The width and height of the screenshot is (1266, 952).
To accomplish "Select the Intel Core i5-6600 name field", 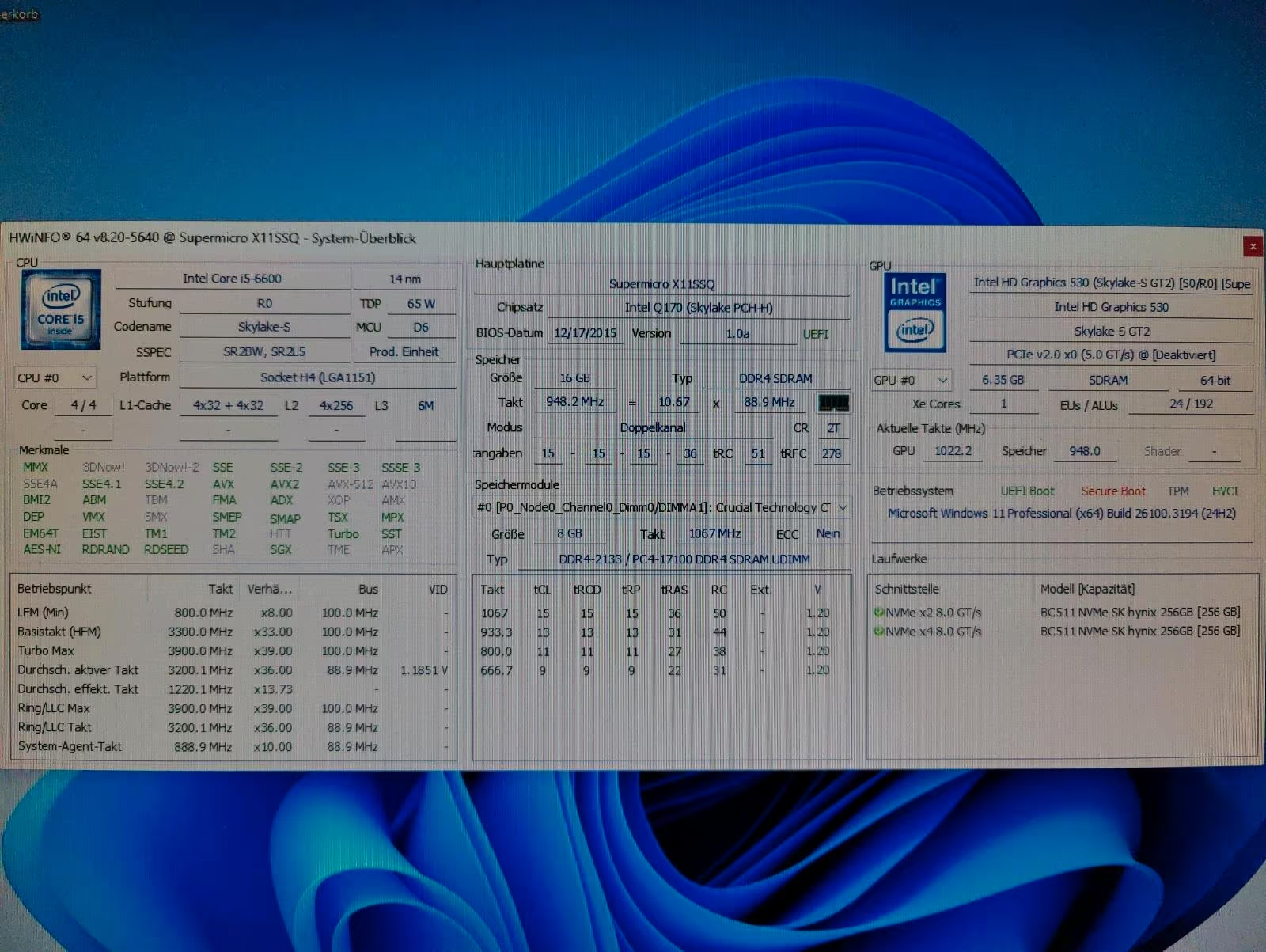I will click(x=232, y=279).
